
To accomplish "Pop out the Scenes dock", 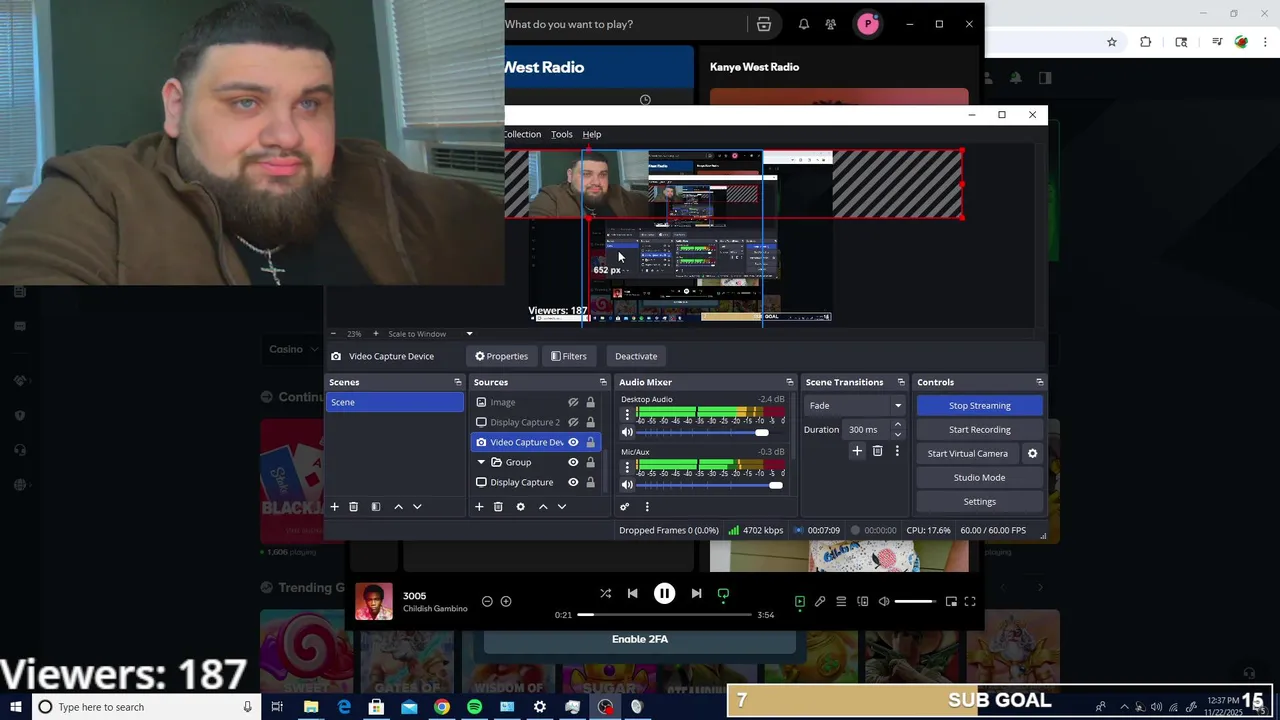I will (x=458, y=382).
